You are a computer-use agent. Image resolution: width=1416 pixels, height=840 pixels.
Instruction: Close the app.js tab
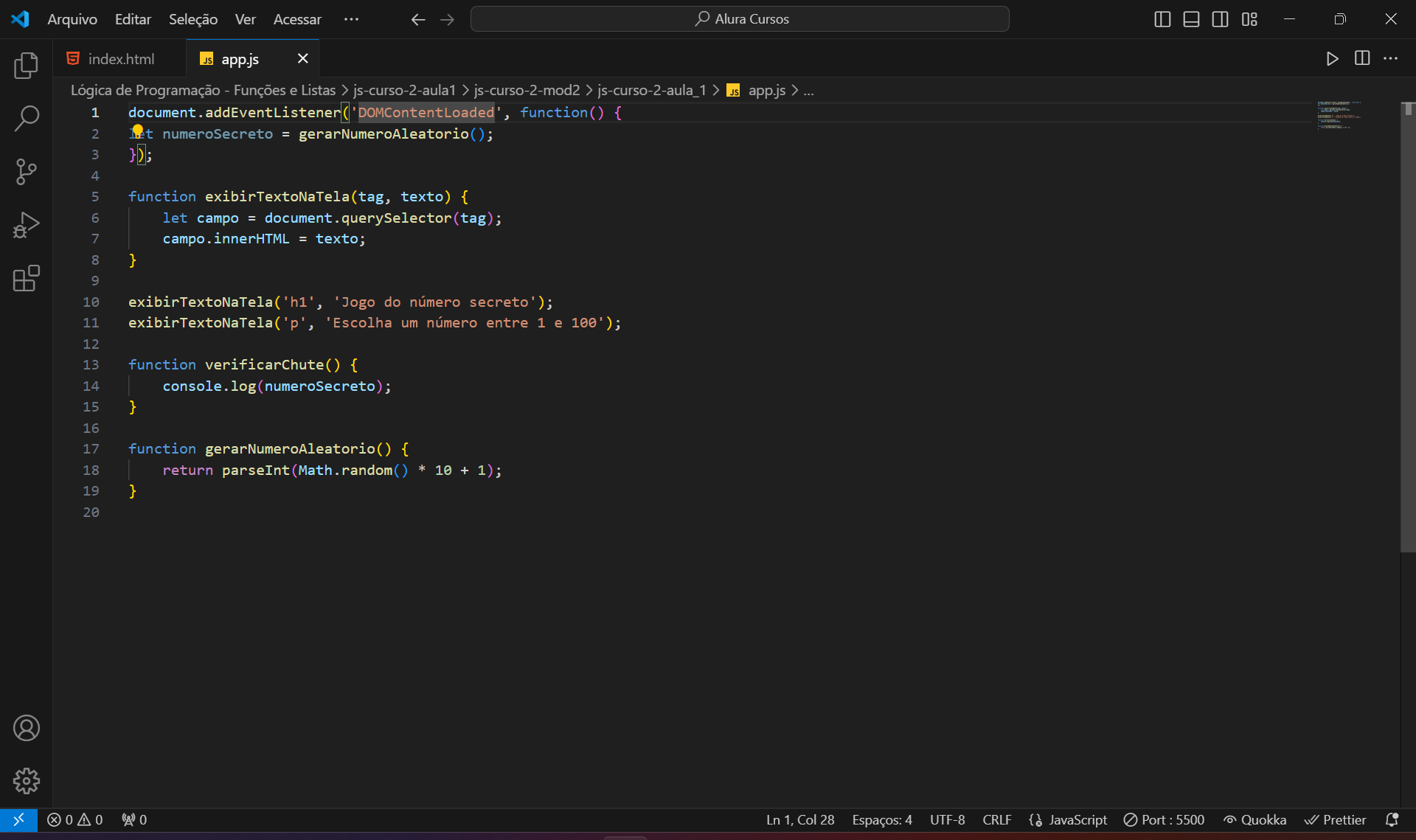click(x=302, y=58)
